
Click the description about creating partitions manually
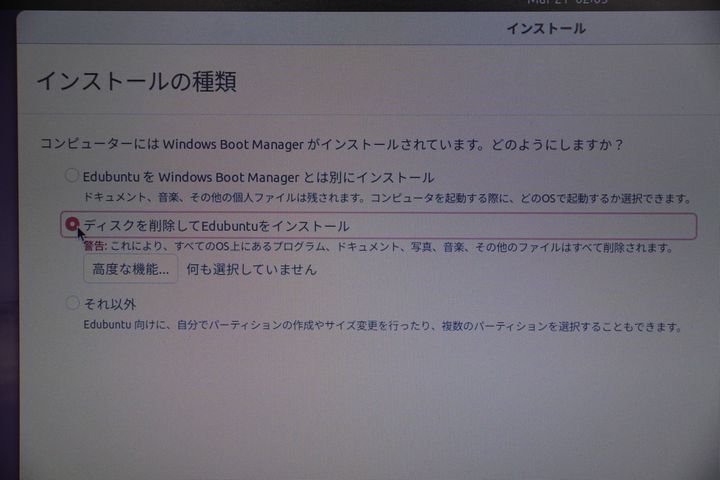point(382,326)
